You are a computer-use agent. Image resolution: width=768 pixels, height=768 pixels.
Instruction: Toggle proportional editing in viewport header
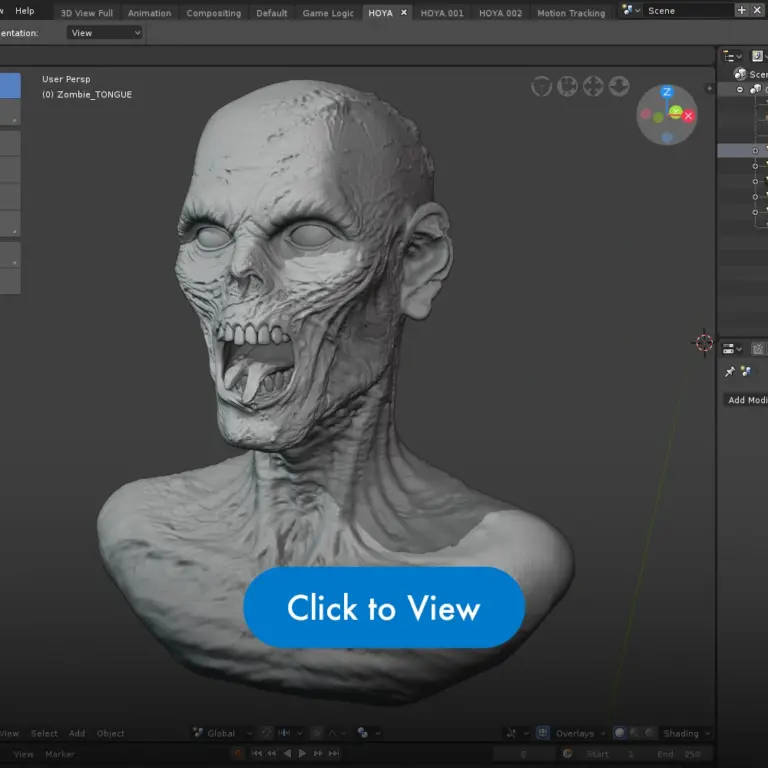[x=317, y=733]
